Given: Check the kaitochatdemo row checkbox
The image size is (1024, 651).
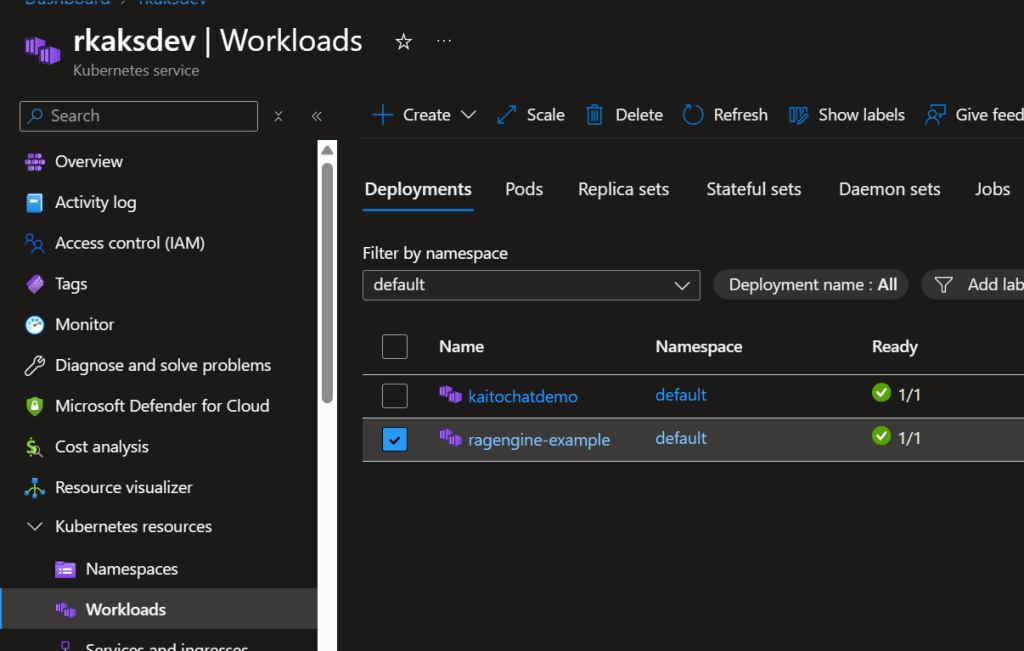Looking at the screenshot, I should (x=395, y=396).
